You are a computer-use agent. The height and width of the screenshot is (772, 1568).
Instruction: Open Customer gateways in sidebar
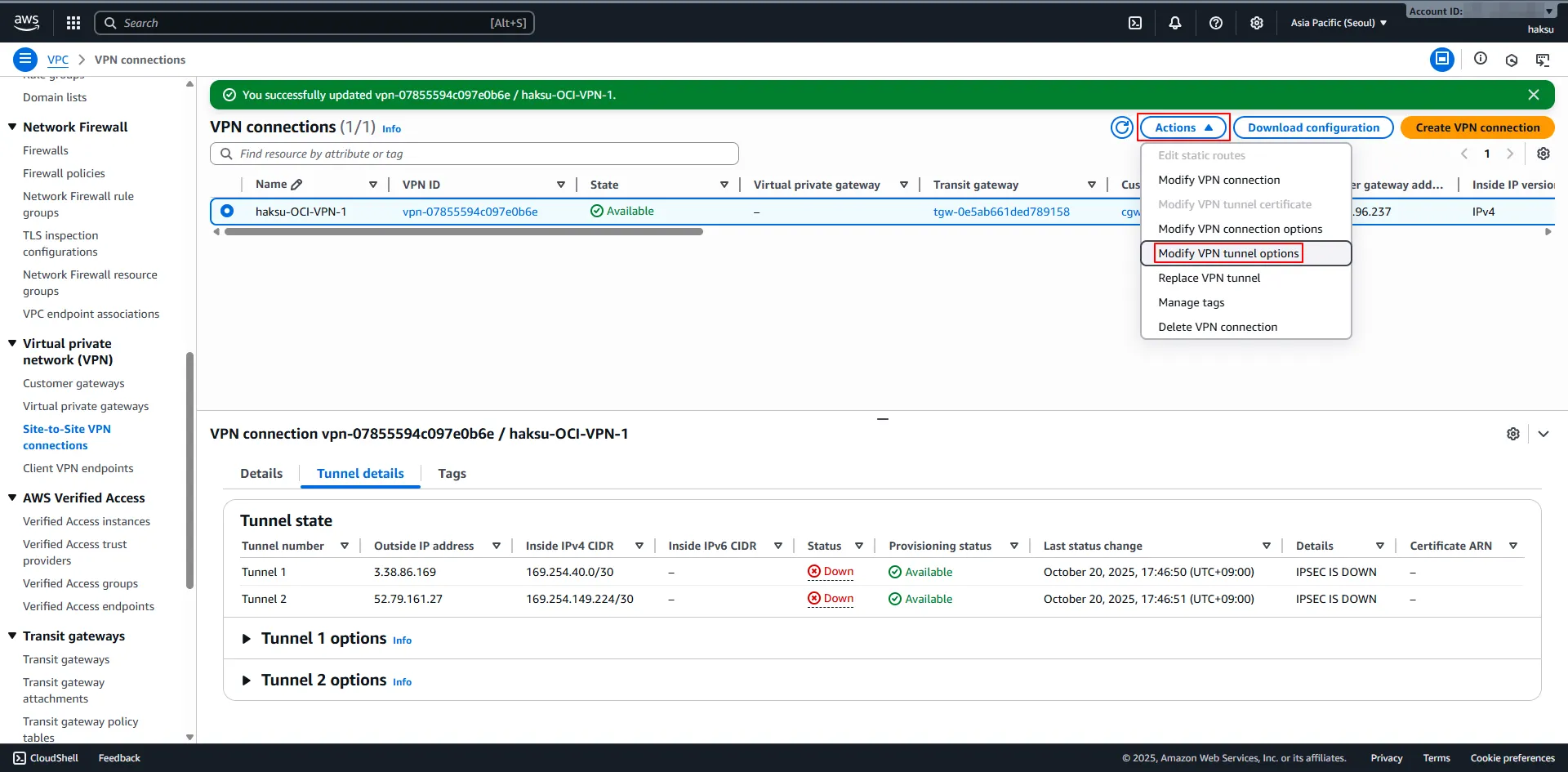coord(73,383)
